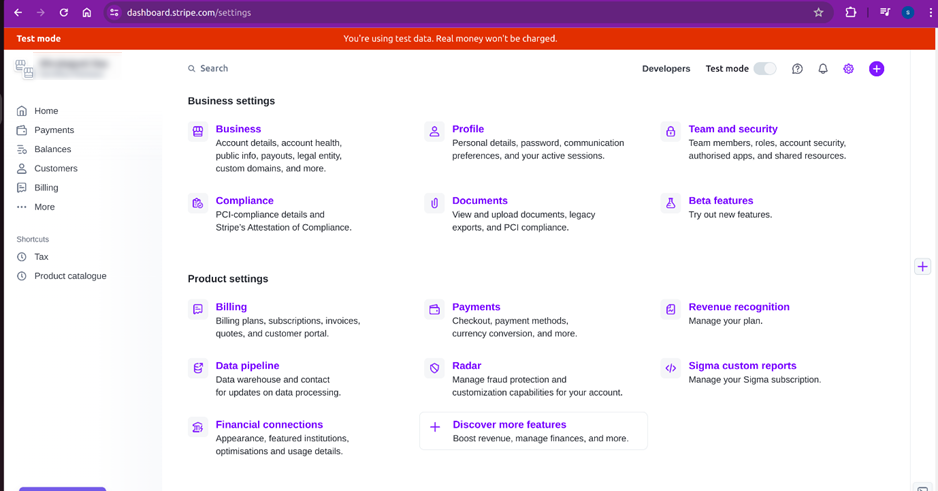Bookmark this page with the star icon
Image resolution: width=938 pixels, height=491 pixels.
tap(818, 13)
